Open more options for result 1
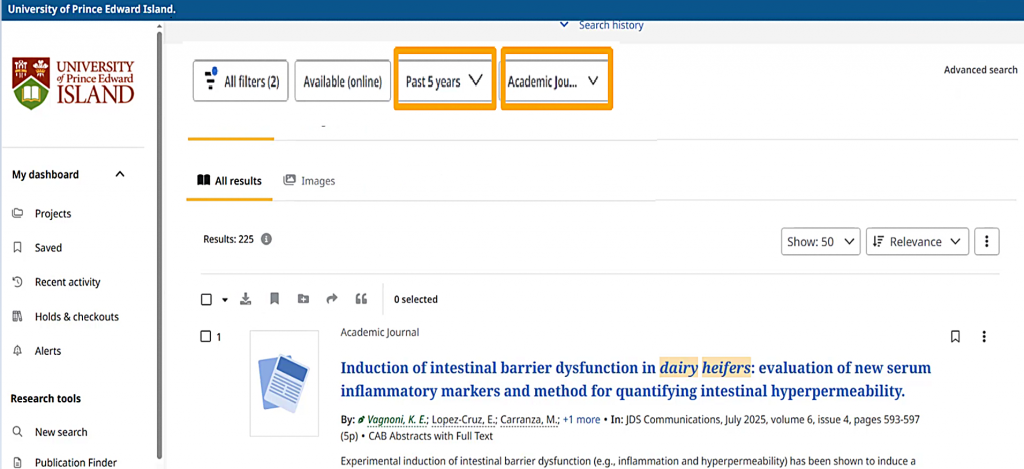Screen dimensions: 1024x469 984,337
